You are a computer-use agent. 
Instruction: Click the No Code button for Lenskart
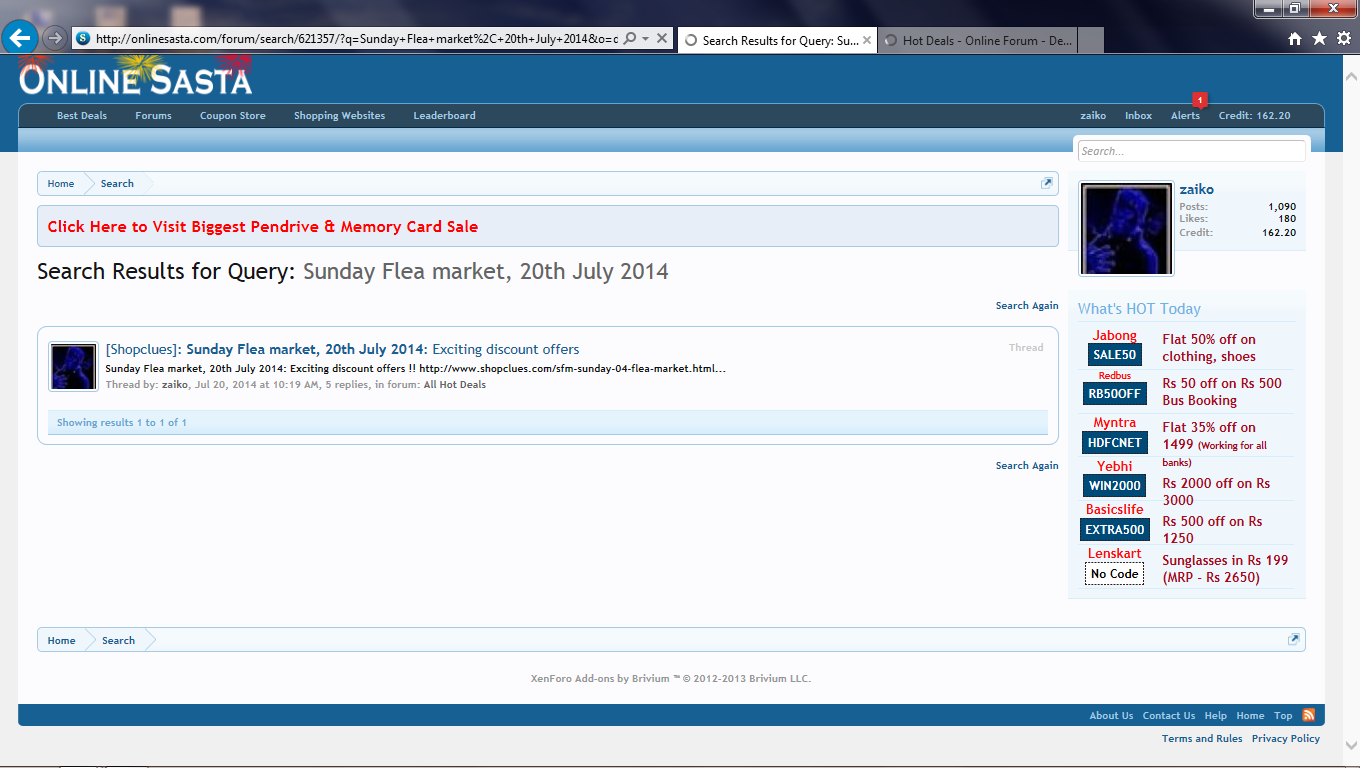(1114, 574)
